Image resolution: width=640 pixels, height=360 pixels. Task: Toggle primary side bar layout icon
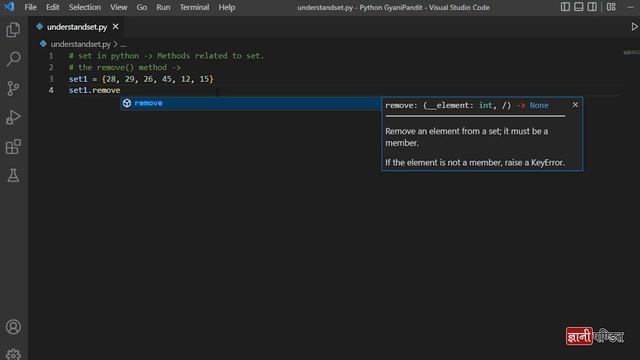pos(565,7)
